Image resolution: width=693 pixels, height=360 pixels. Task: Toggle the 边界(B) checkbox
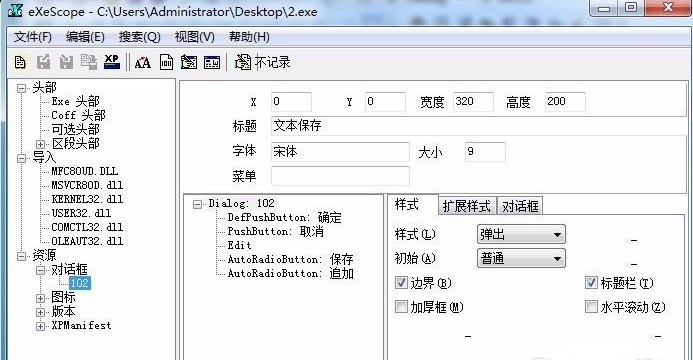point(401,283)
